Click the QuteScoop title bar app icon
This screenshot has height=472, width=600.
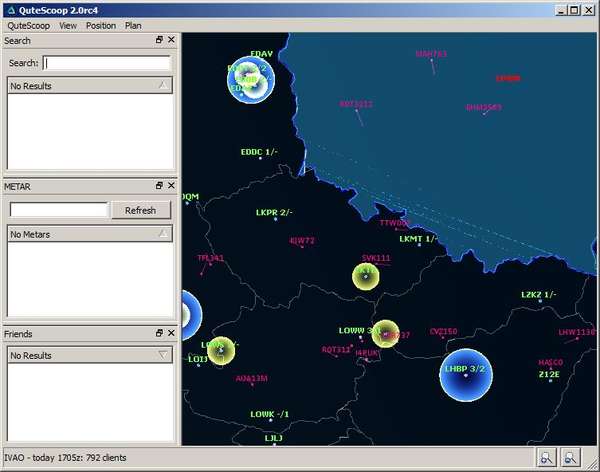[x=11, y=10]
